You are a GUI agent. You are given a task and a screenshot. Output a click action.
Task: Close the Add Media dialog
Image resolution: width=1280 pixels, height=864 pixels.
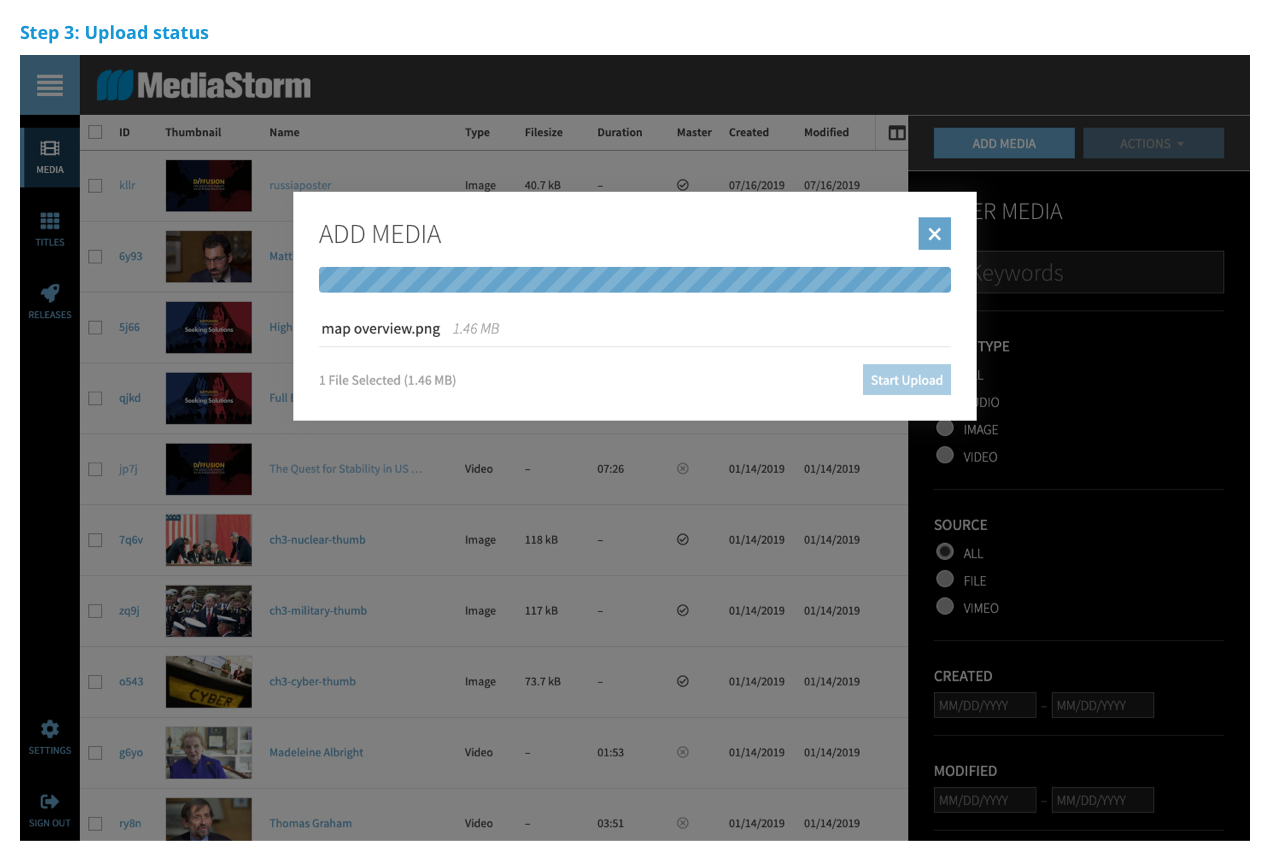click(x=934, y=234)
